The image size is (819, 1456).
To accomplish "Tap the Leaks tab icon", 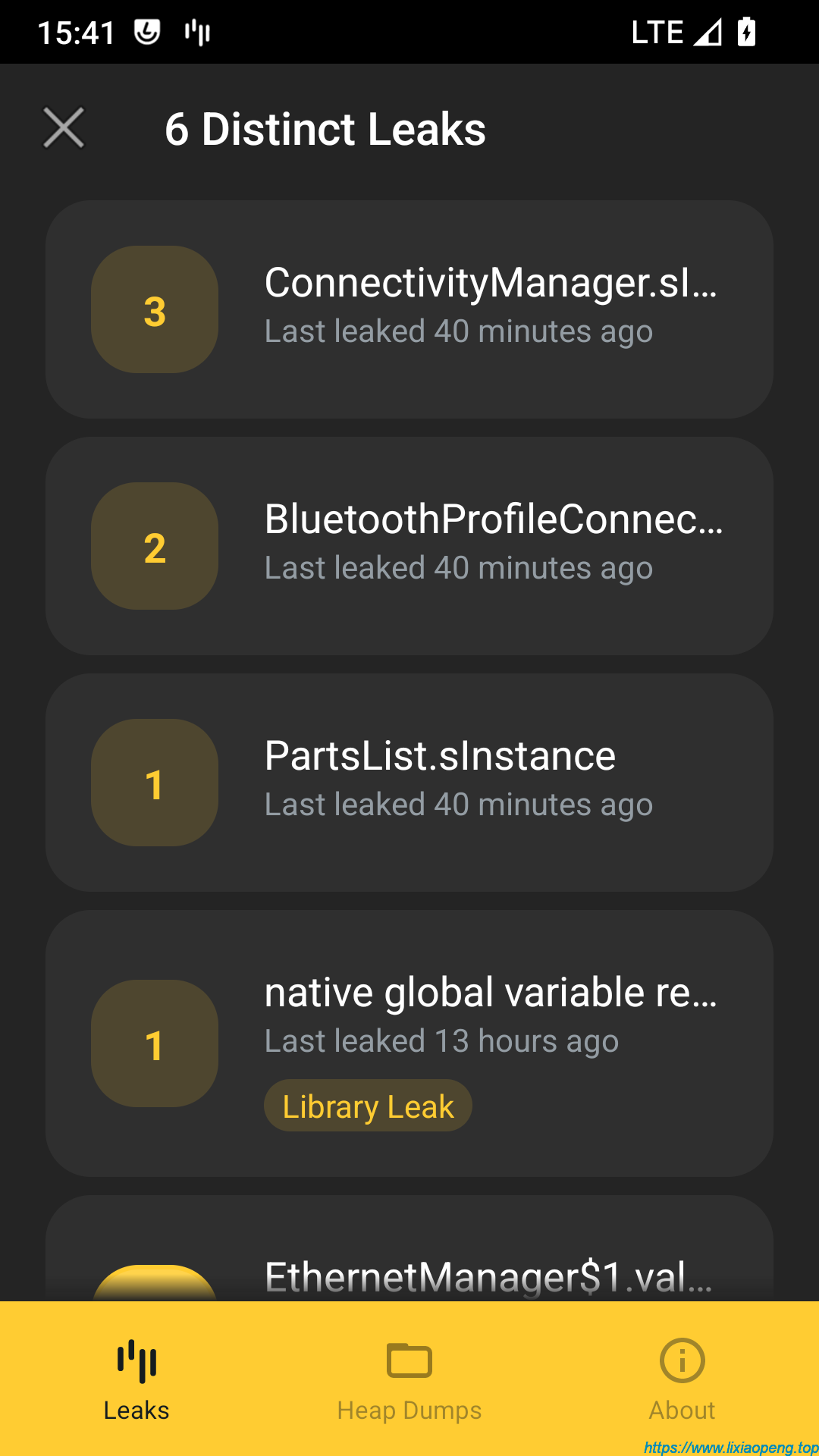I will click(136, 1360).
